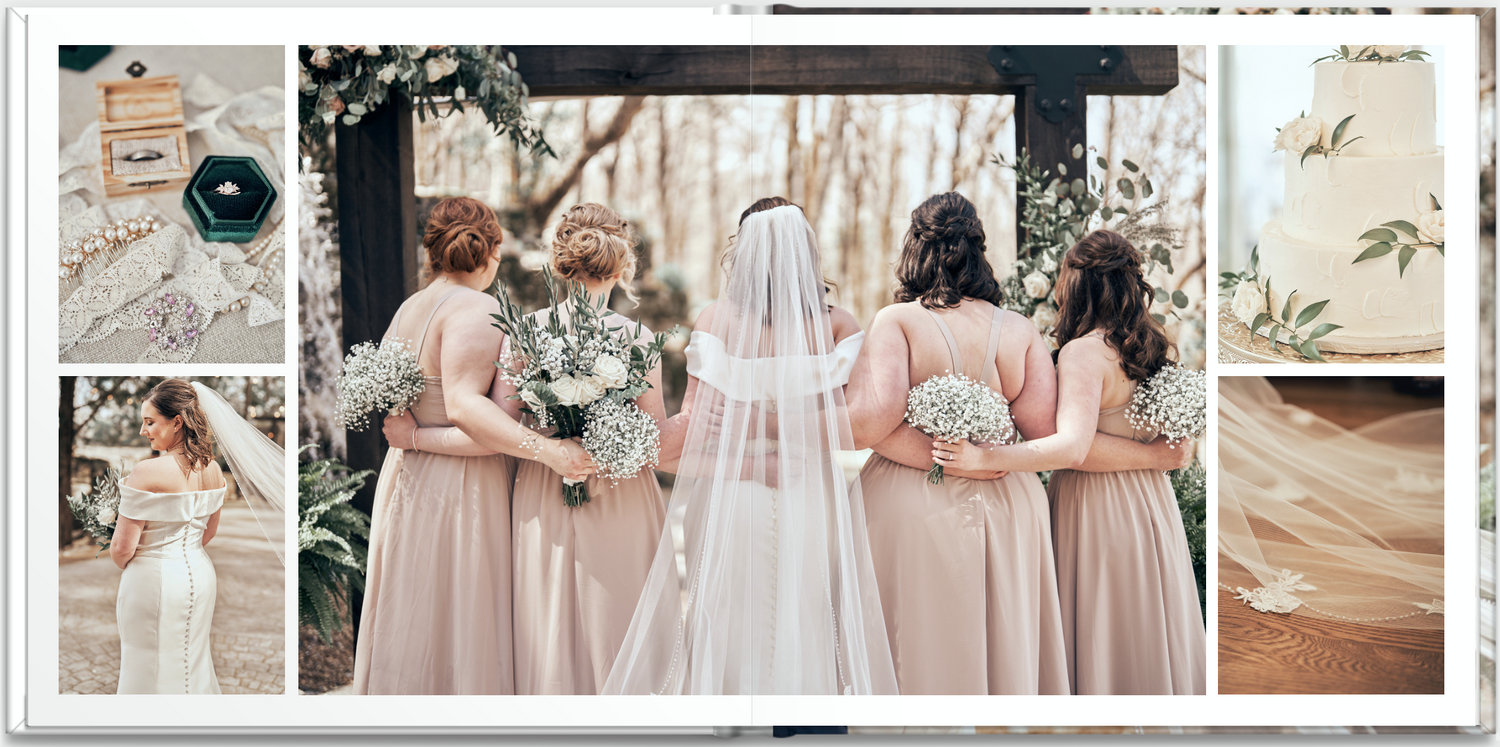Click the bride's long veil in center photo
Screen dimensions: 1500x747
coord(758,500)
